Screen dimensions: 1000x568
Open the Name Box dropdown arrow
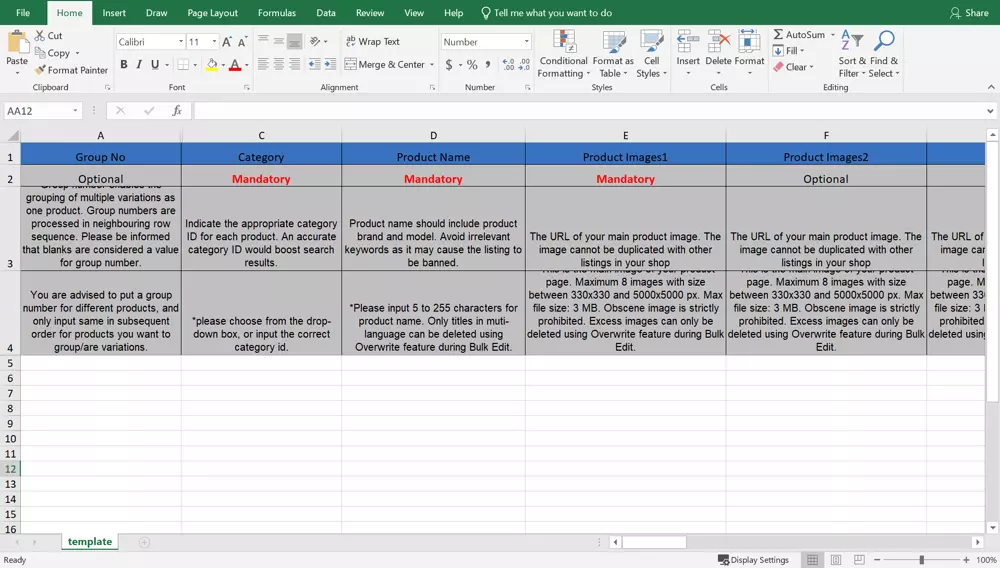(x=75, y=111)
